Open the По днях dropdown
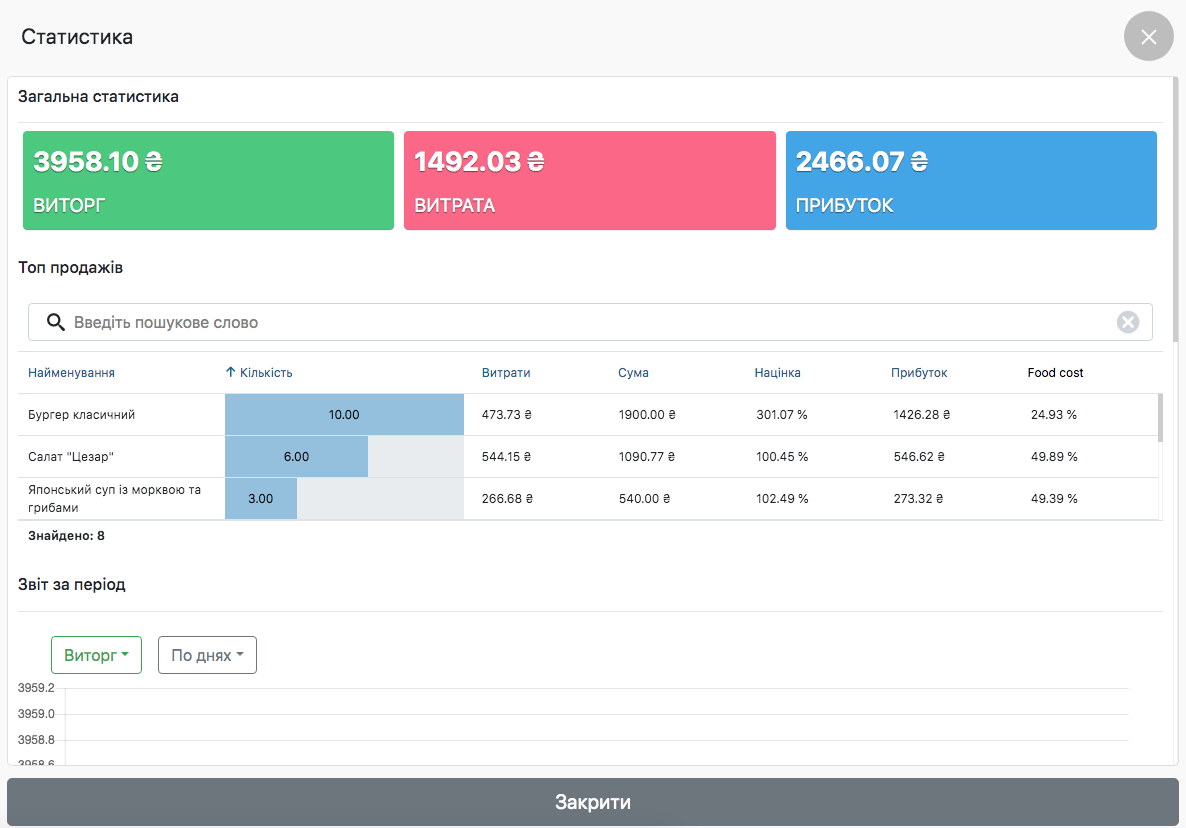The image size is (1186, 828). coord(207,655)
